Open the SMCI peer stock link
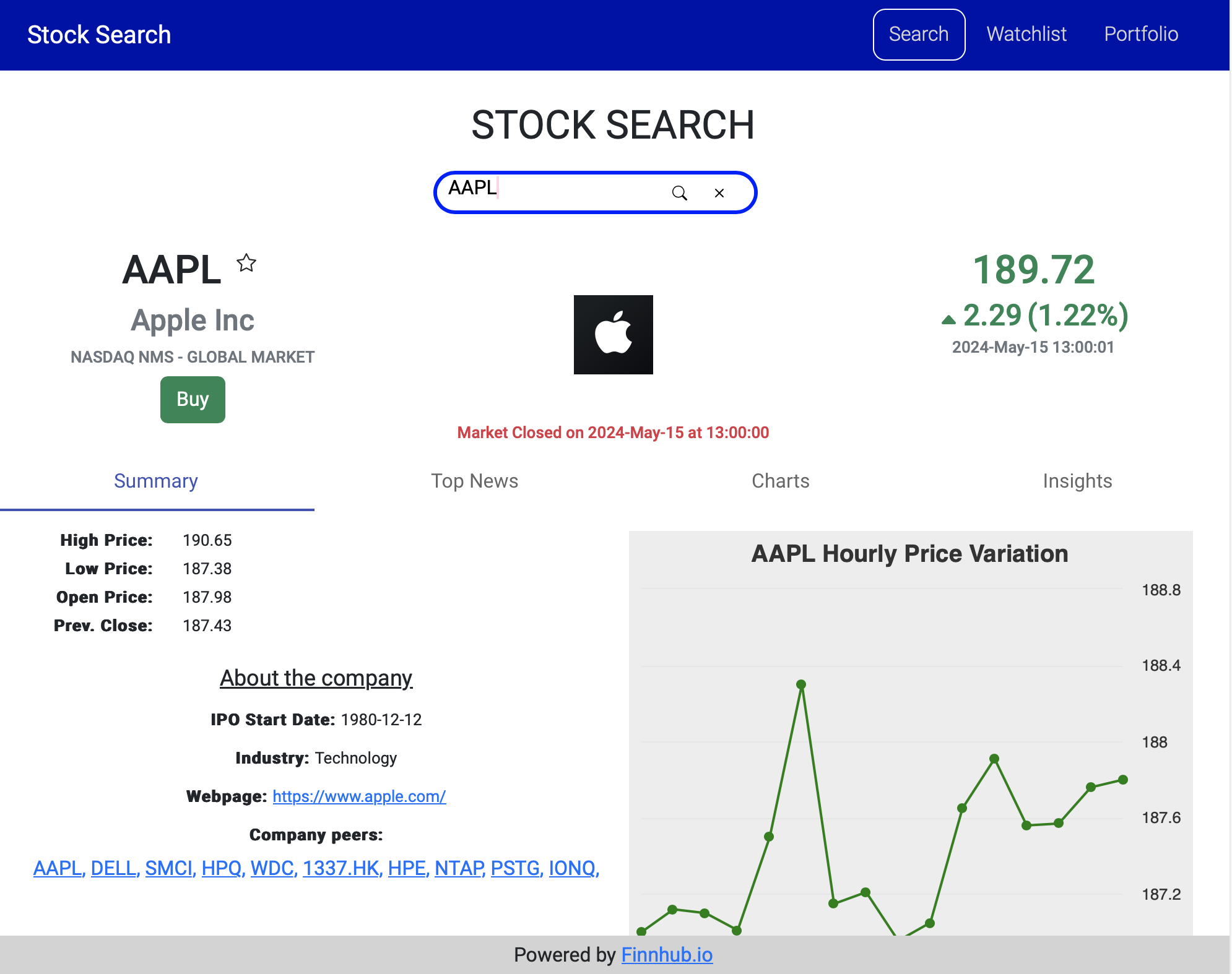 pyautogui.click(x=168, y=868)
